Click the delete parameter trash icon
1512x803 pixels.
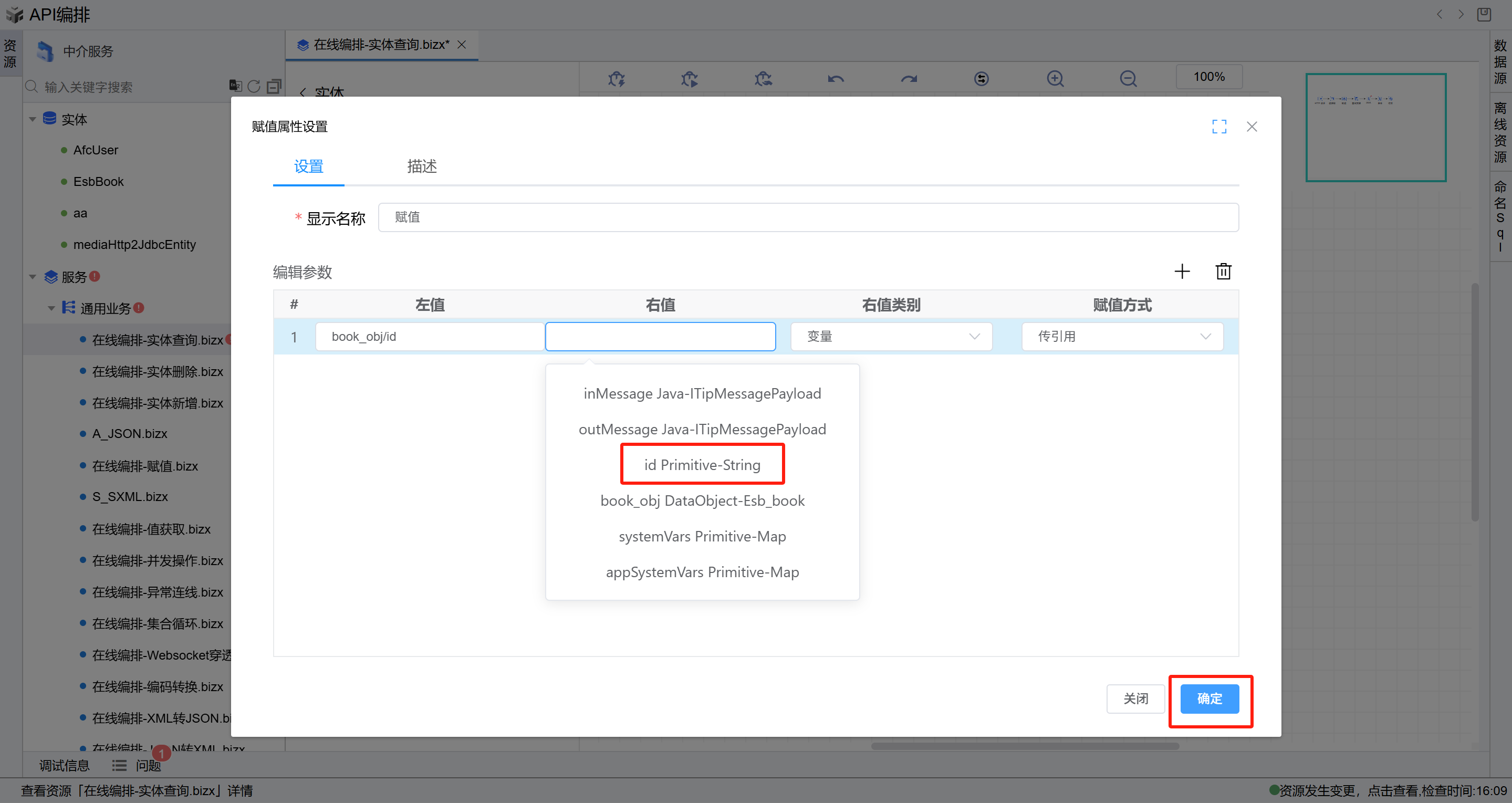[x=1223, y=271]
